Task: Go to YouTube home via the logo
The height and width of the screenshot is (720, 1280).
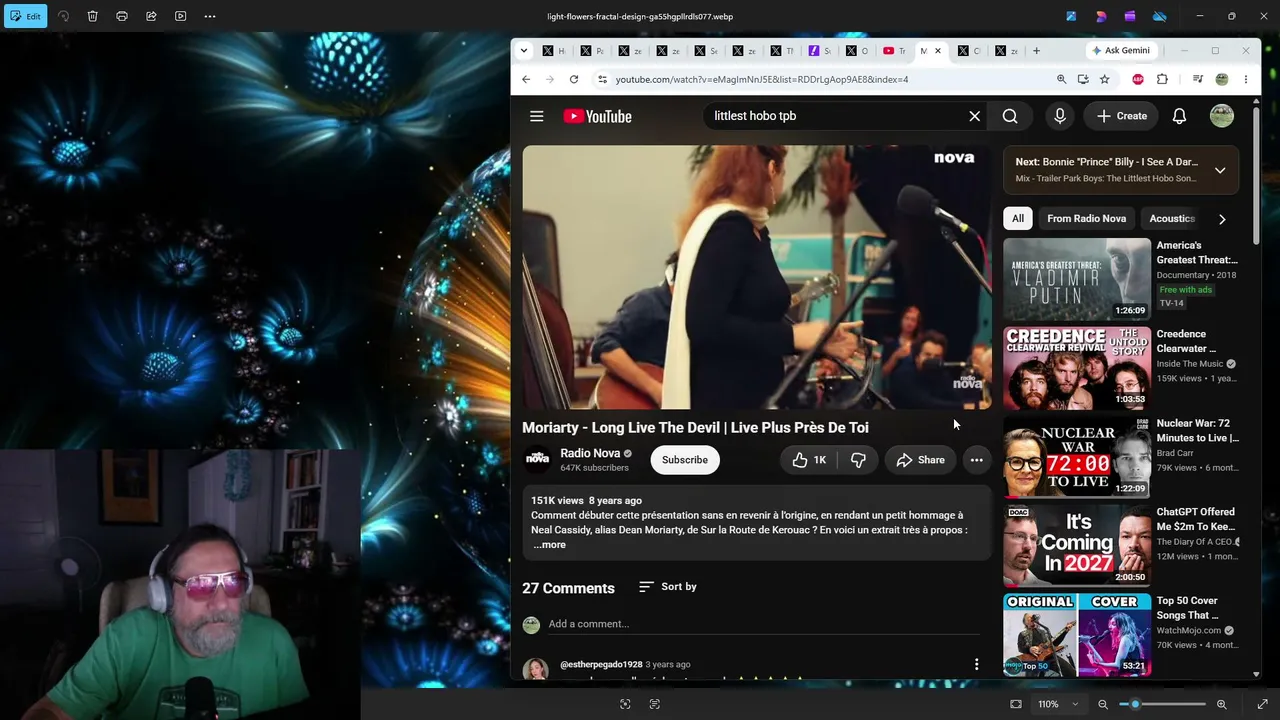Action: coord(597,116)
